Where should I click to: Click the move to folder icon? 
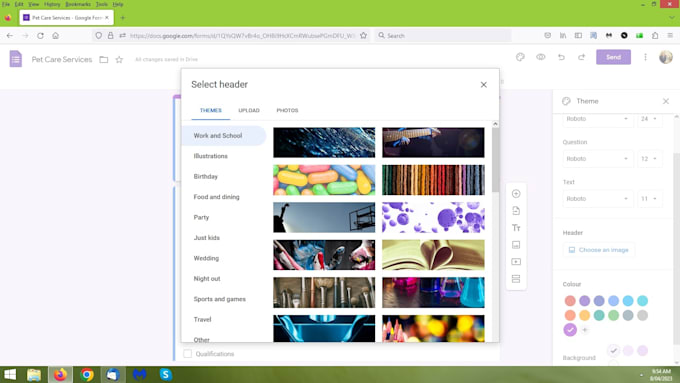click(x=104, y=59)
